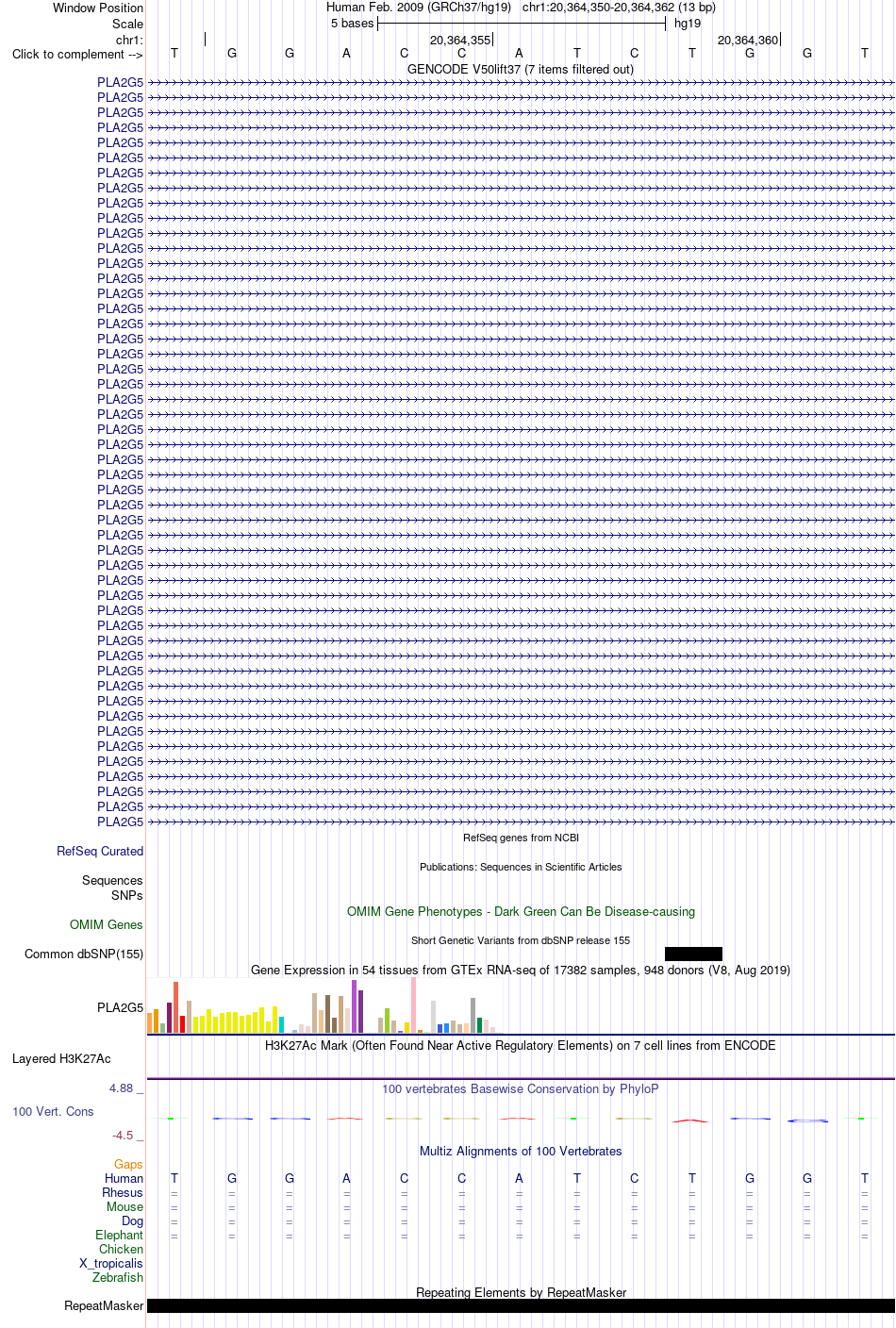Click the 'RepeatMasker' track label

(104, 1305)
